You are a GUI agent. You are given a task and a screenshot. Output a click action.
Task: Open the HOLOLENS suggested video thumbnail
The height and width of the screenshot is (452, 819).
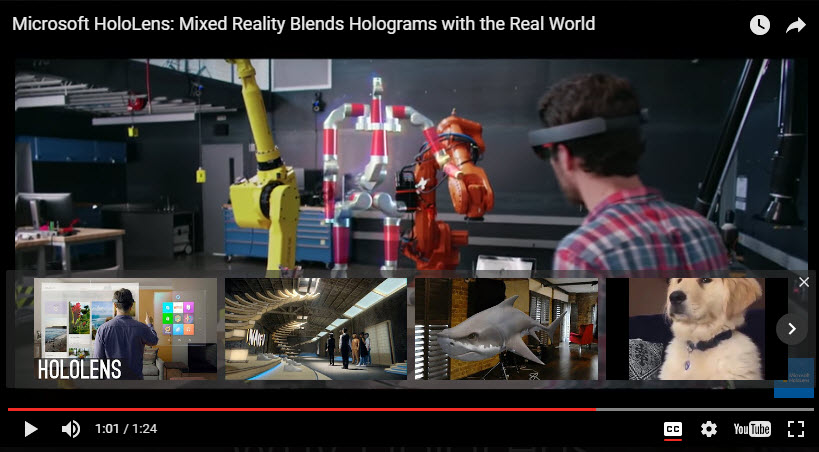[125, 328]
